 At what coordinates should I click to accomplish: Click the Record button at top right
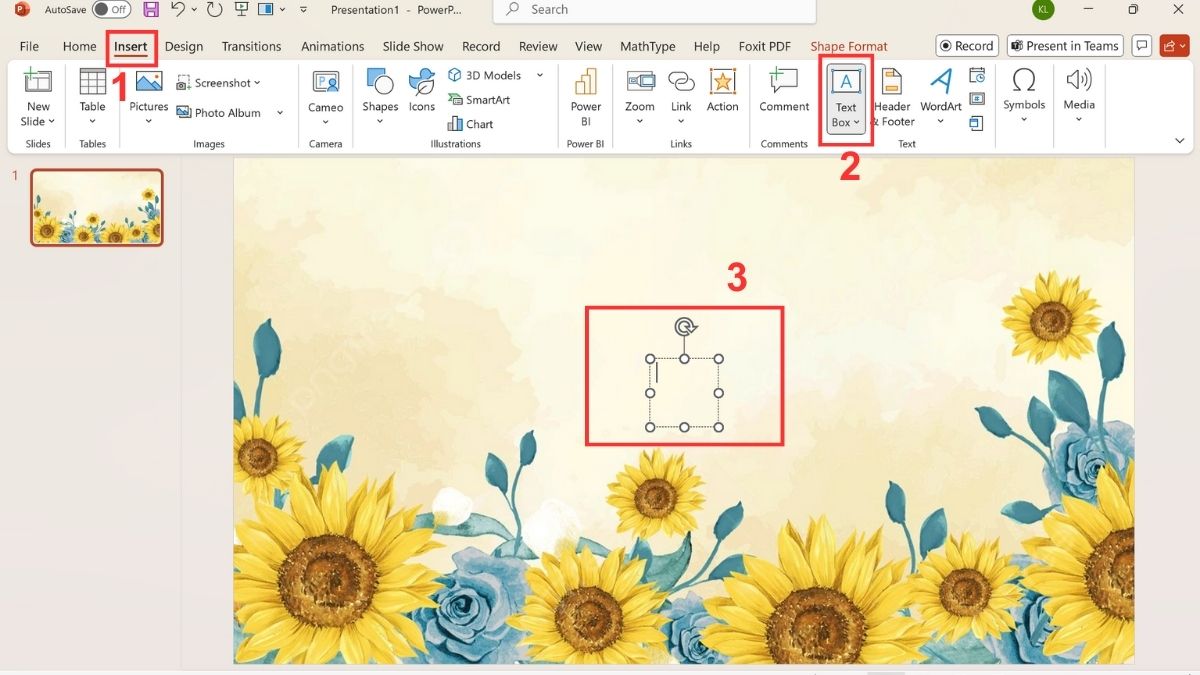tap(967, 46)
